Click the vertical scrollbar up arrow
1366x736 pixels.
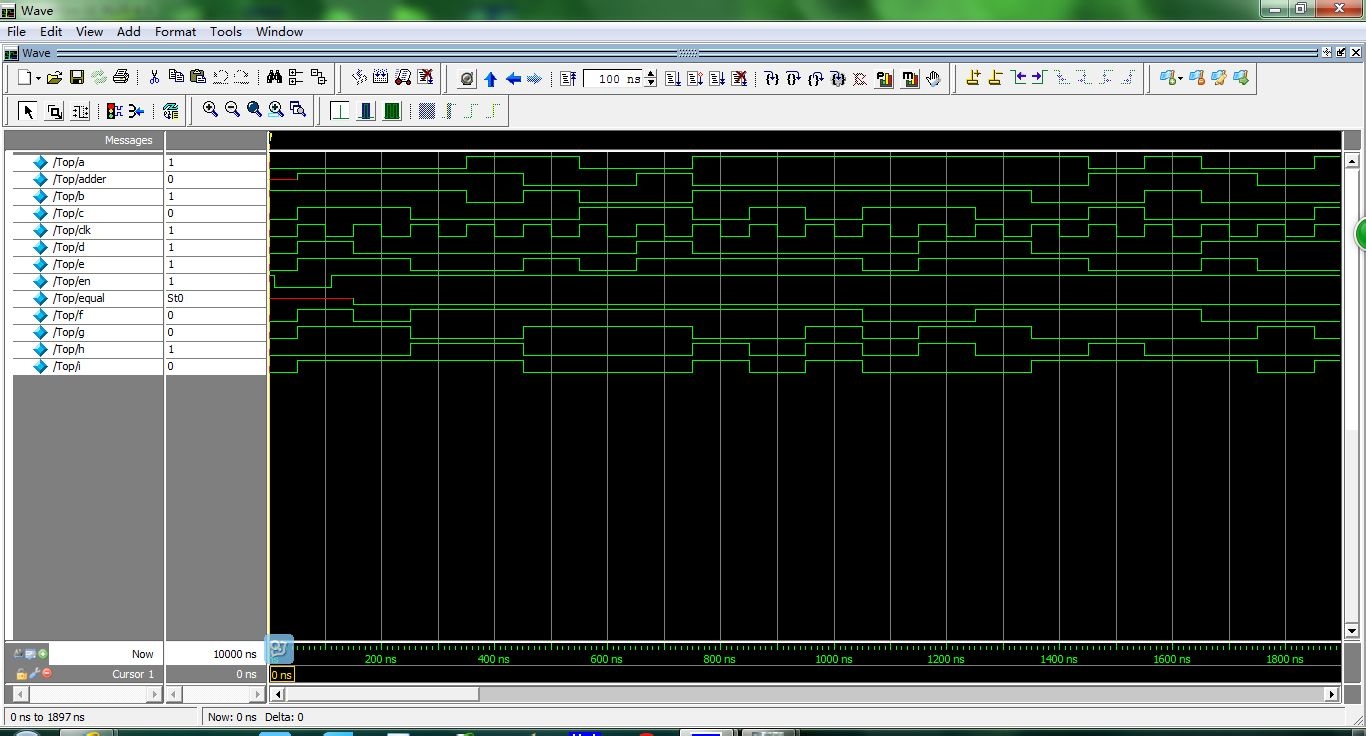(x=1352, y=161)
